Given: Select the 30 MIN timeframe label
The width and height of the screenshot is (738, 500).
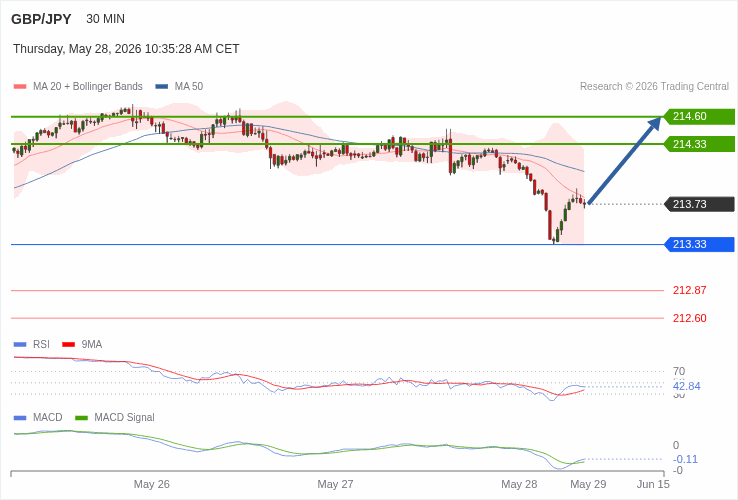Looking at the screenshot, I should coord(105,19).
